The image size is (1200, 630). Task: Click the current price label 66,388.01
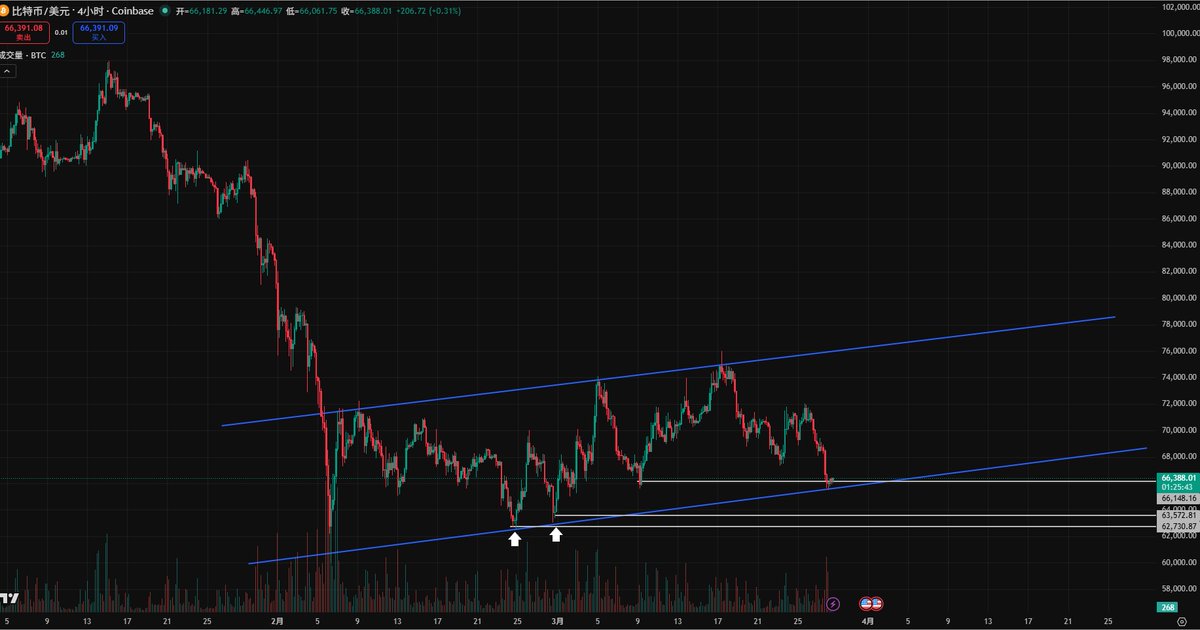tap(1178, 478)
